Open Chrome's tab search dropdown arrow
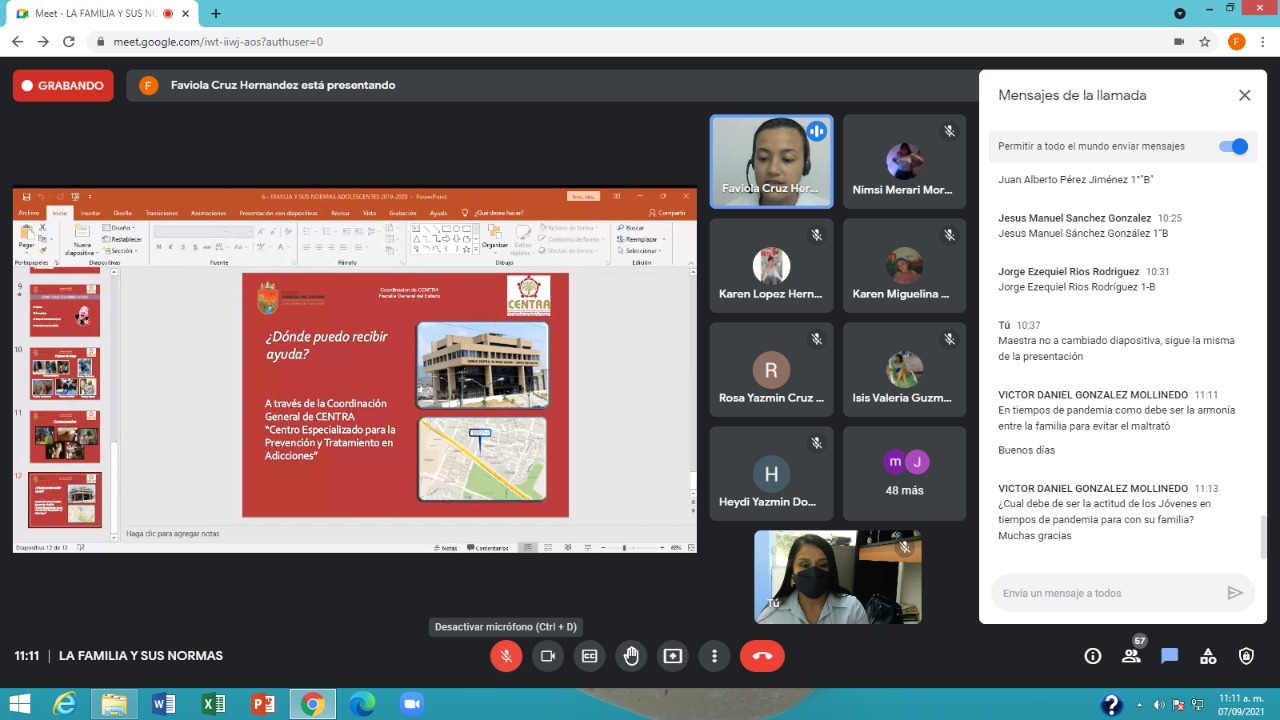This screenshot has height=720, width=1280. click(x=1180, y=13)
